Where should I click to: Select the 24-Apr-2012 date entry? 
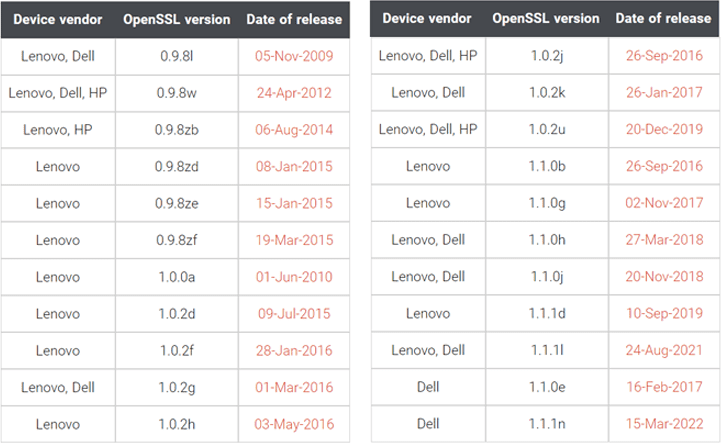tap(293, 92)
